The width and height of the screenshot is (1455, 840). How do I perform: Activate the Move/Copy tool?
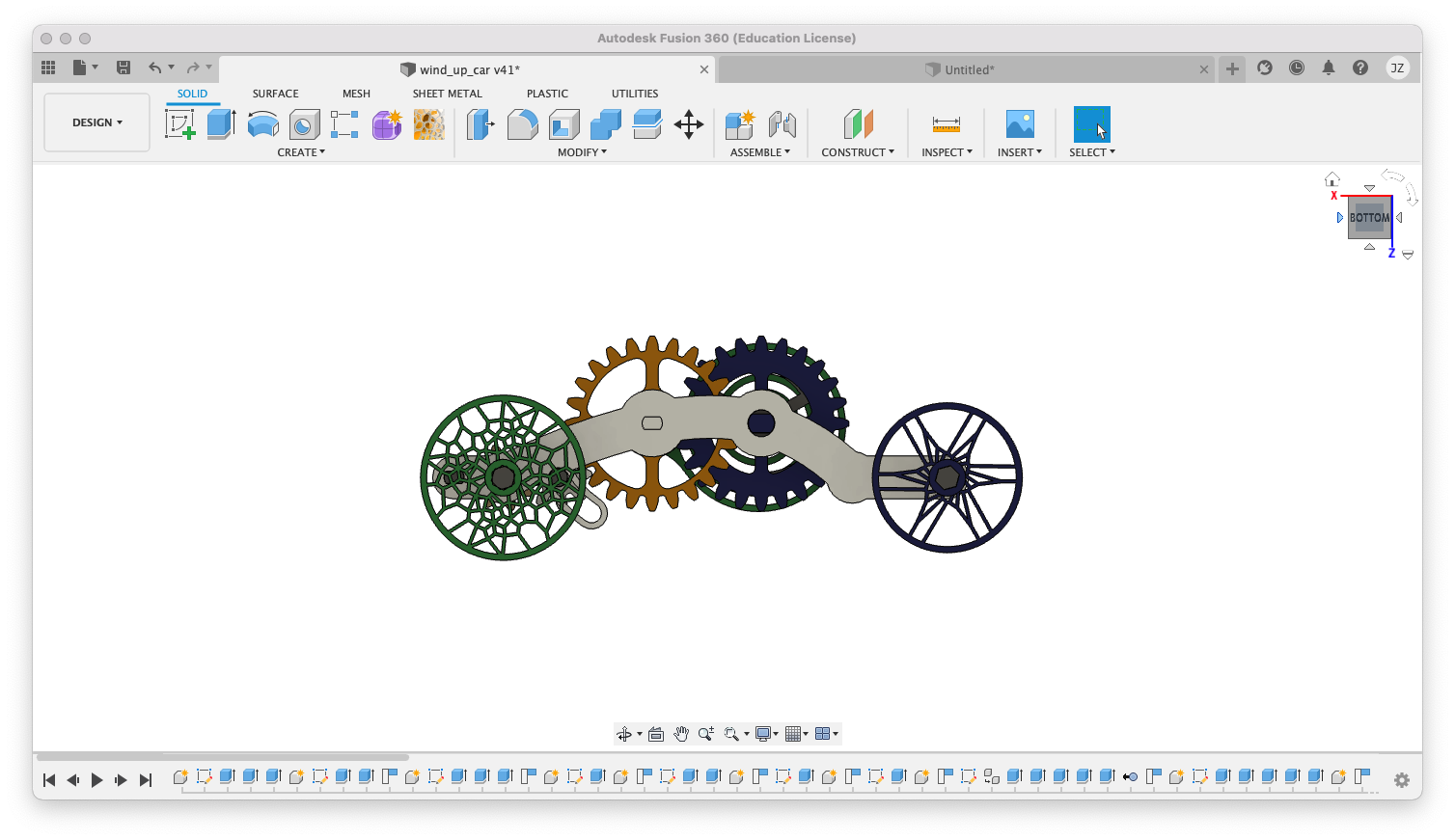pyautogui.click(x=689, y=124)
